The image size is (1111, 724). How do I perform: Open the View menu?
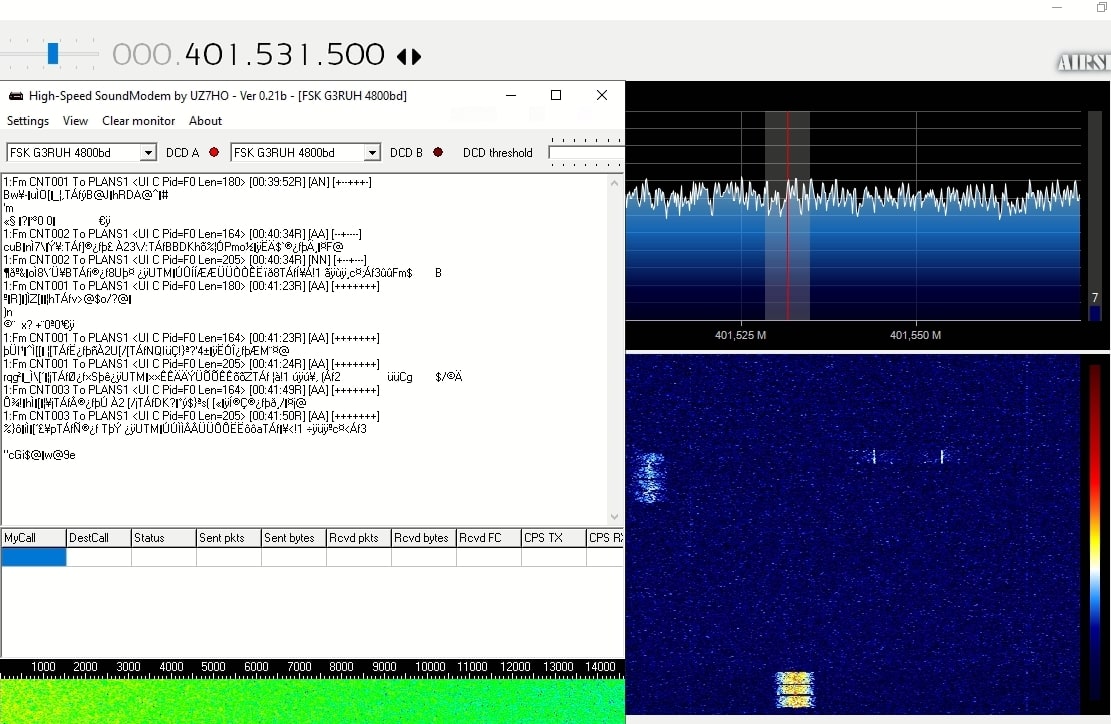(x=75, y=121)
